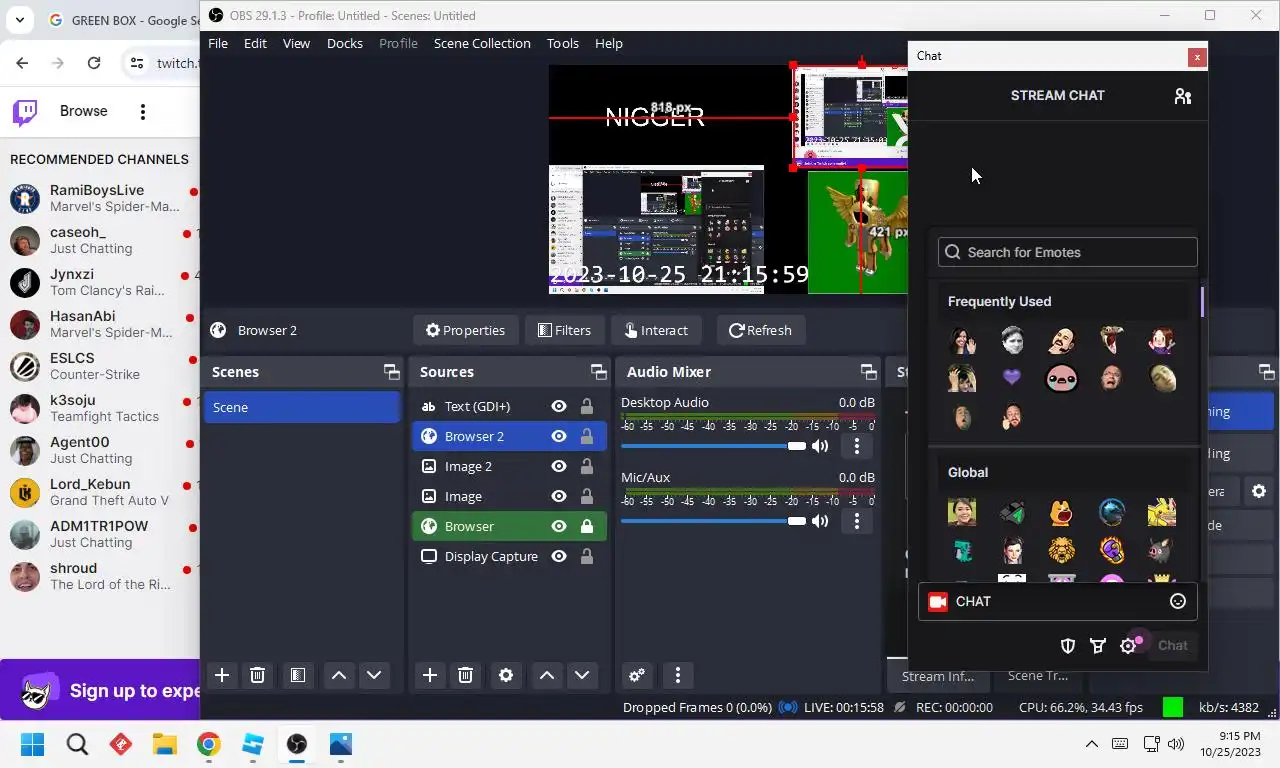This screenshot has height=768, width=1280.
Task: Select the purple heart emote
Action: (x=1012, y=378)
